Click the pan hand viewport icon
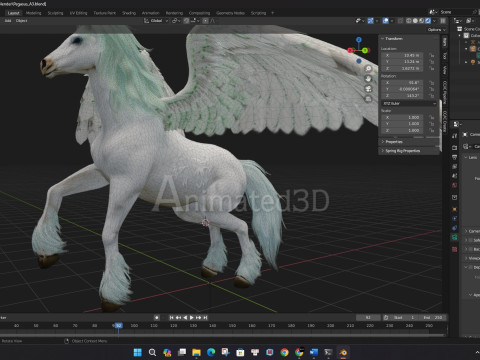This screenshot has width=480, height=360. click(x=368, y=79)
